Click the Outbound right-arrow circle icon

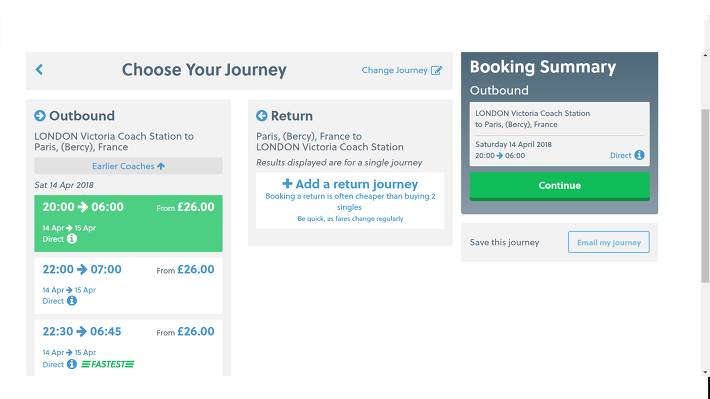[x=40, y=115]
